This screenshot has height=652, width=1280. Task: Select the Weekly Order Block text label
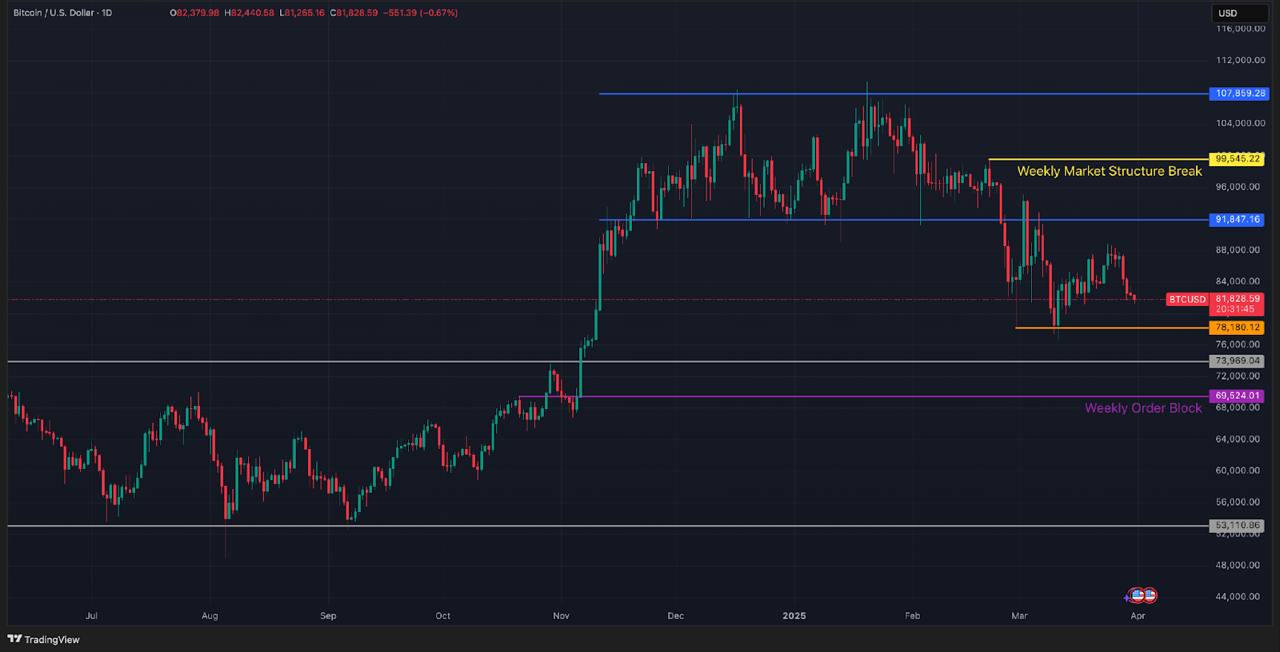(x=1143, y=408)
